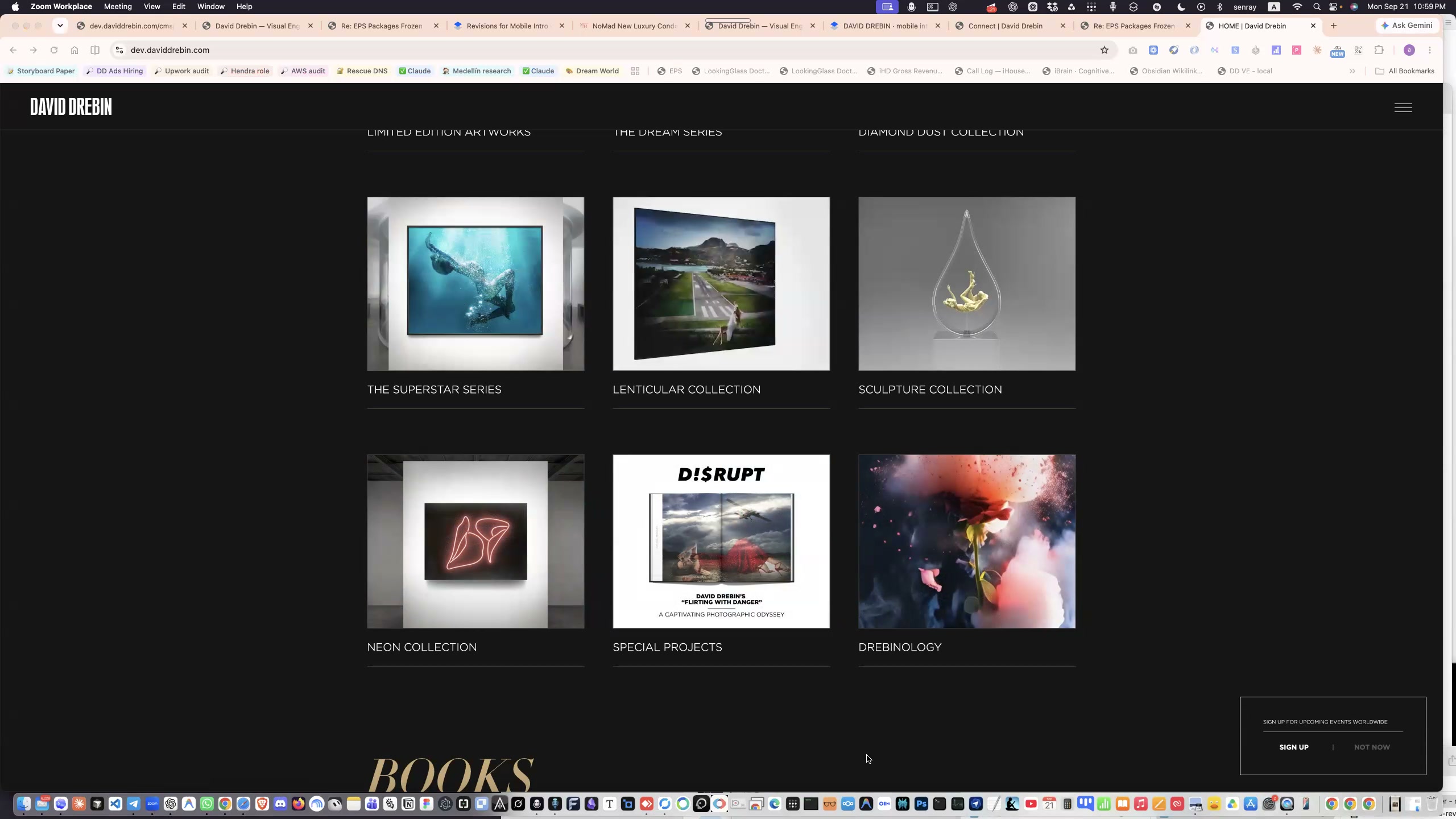The height and width of the screenshot is (819, 1456).
Task: Go to browser home page icon
Action: click(75, 50)
